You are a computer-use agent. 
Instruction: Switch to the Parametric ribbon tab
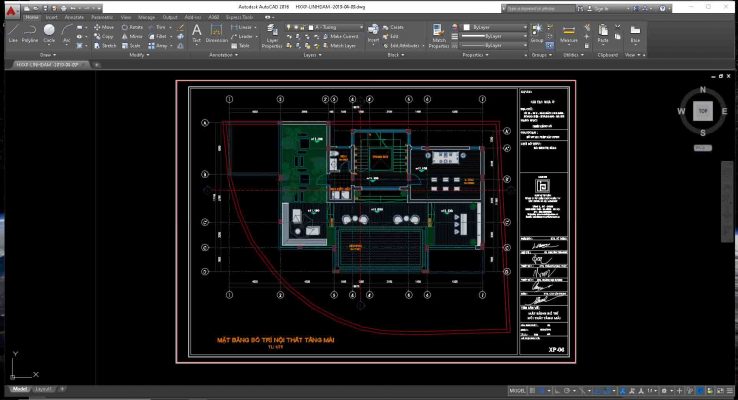[x=102, y=17]
